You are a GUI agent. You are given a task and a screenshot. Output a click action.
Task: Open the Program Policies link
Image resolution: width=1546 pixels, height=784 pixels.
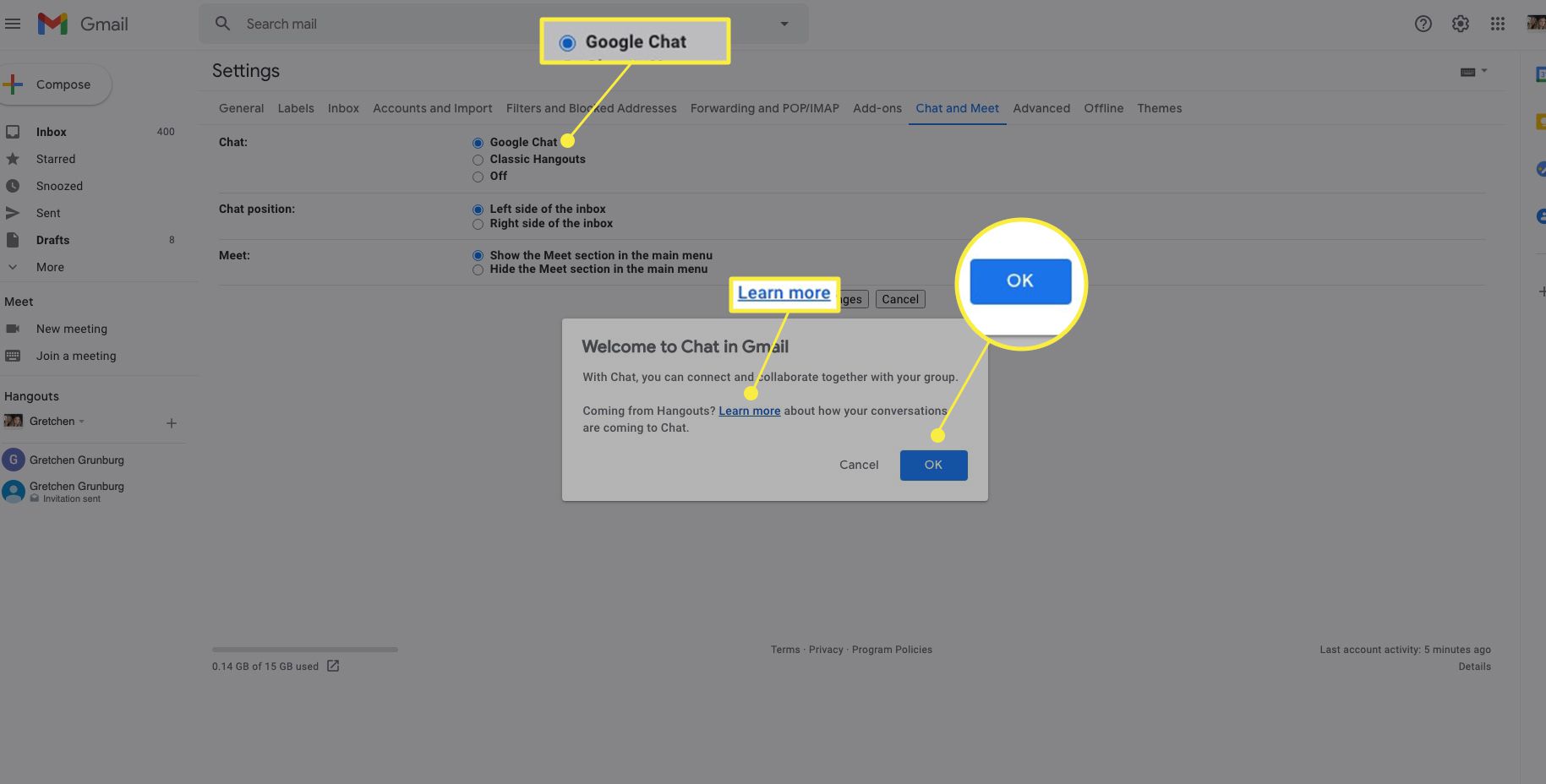click(x=892, y=650)
